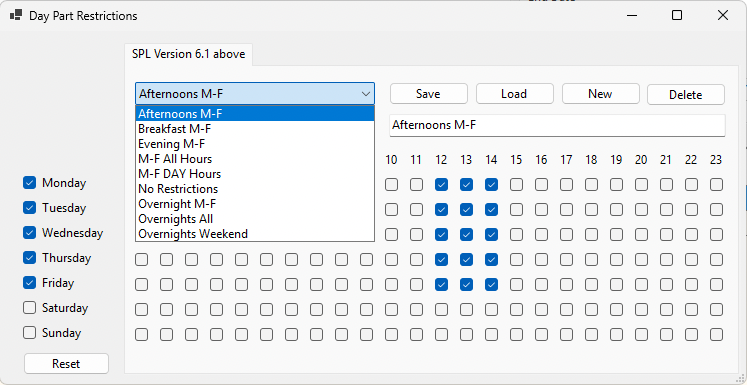Click the Reset button
Image resolution: width=747 pixels, height=385 pixels.
(x=66, y=364)
